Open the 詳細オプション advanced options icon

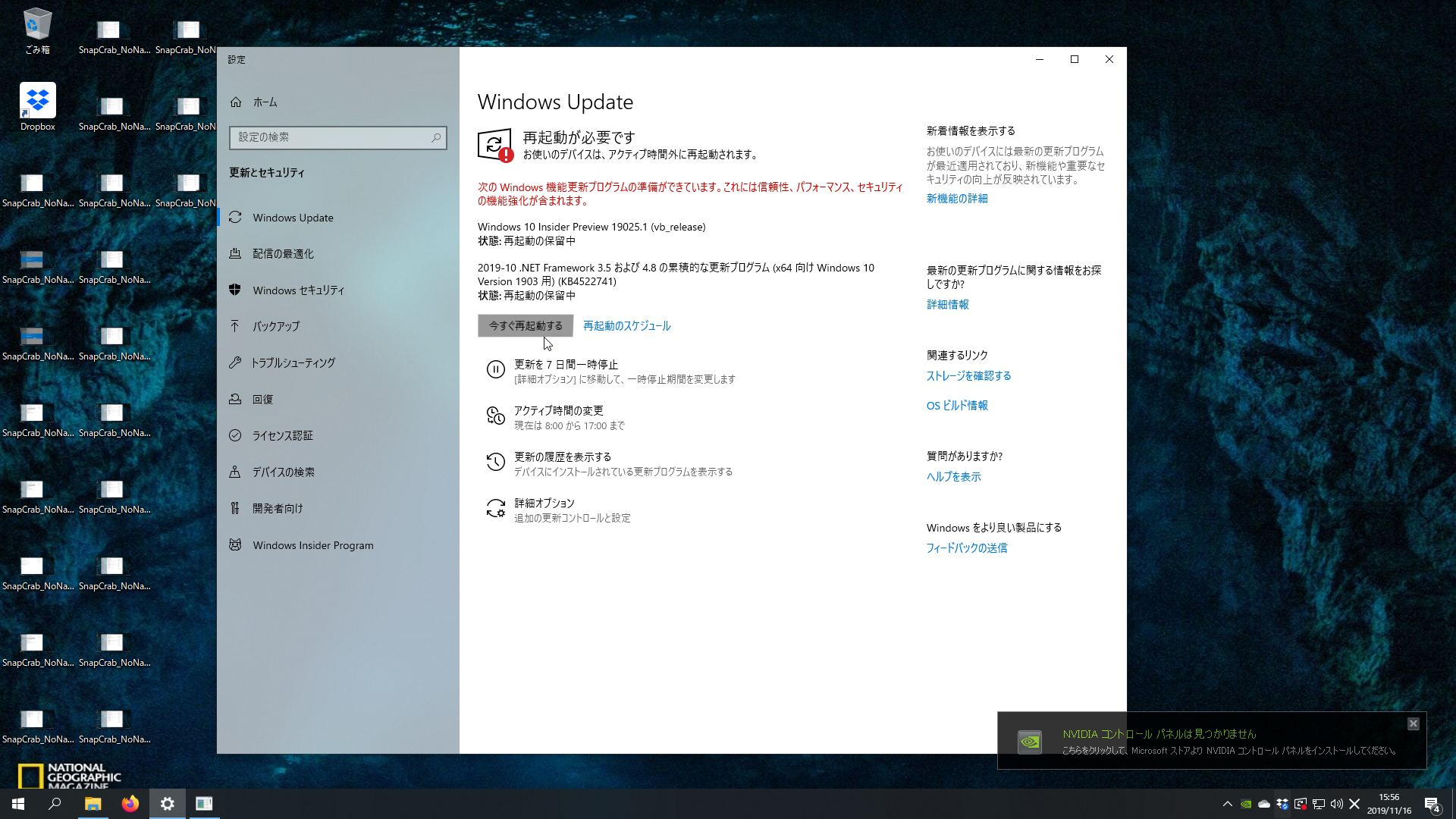tap(496, 509)
